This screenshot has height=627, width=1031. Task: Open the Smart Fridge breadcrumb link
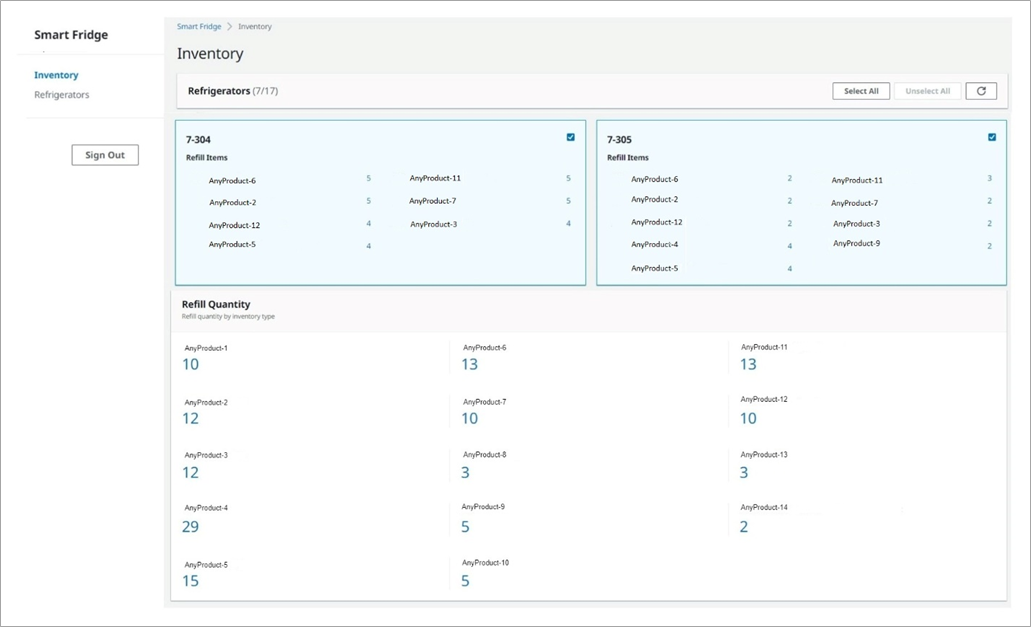point(199,26)
